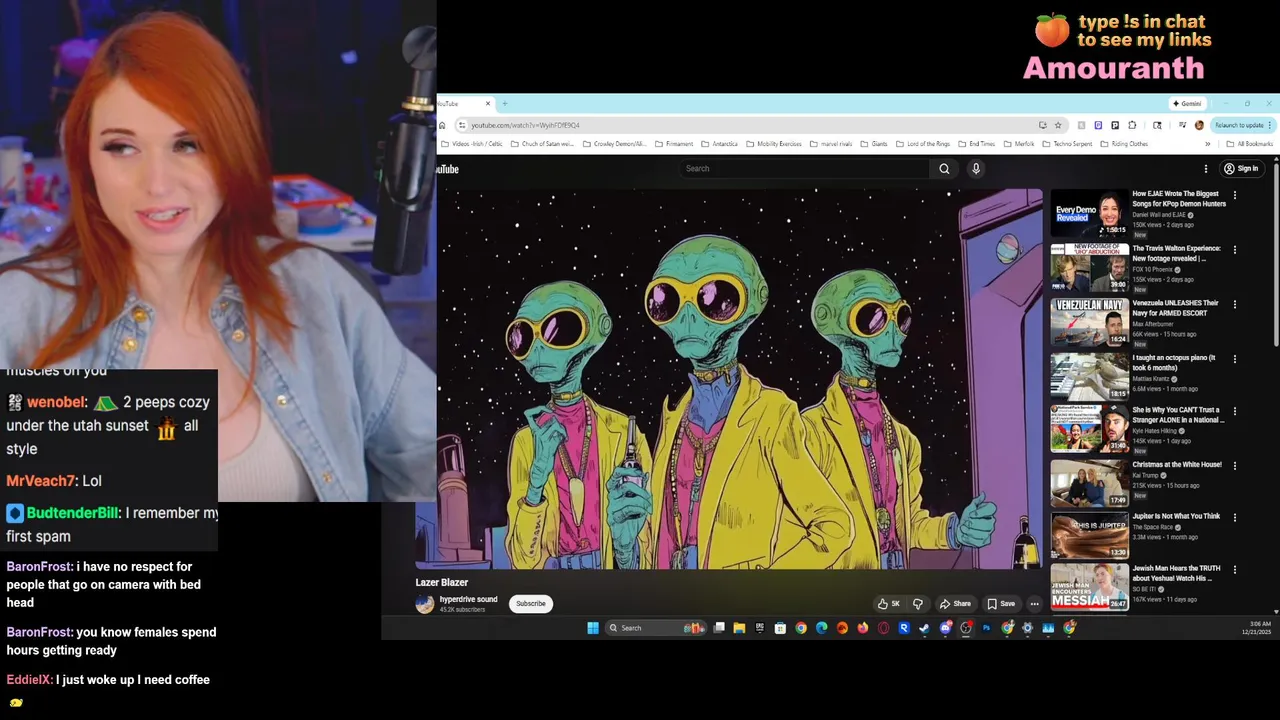Click the YouTube search magnifier button
The height and width of the screenshot is (720, 1280).
coord(944,168)
